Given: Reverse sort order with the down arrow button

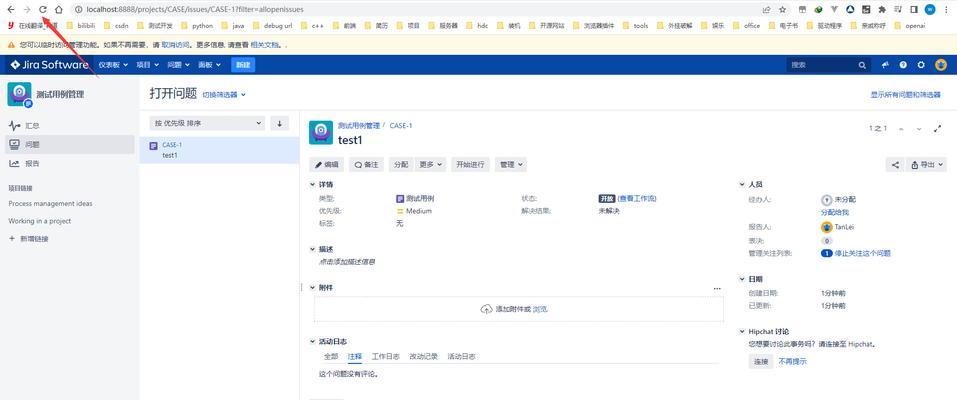Looking at the screenshot, I should [280, 123].
